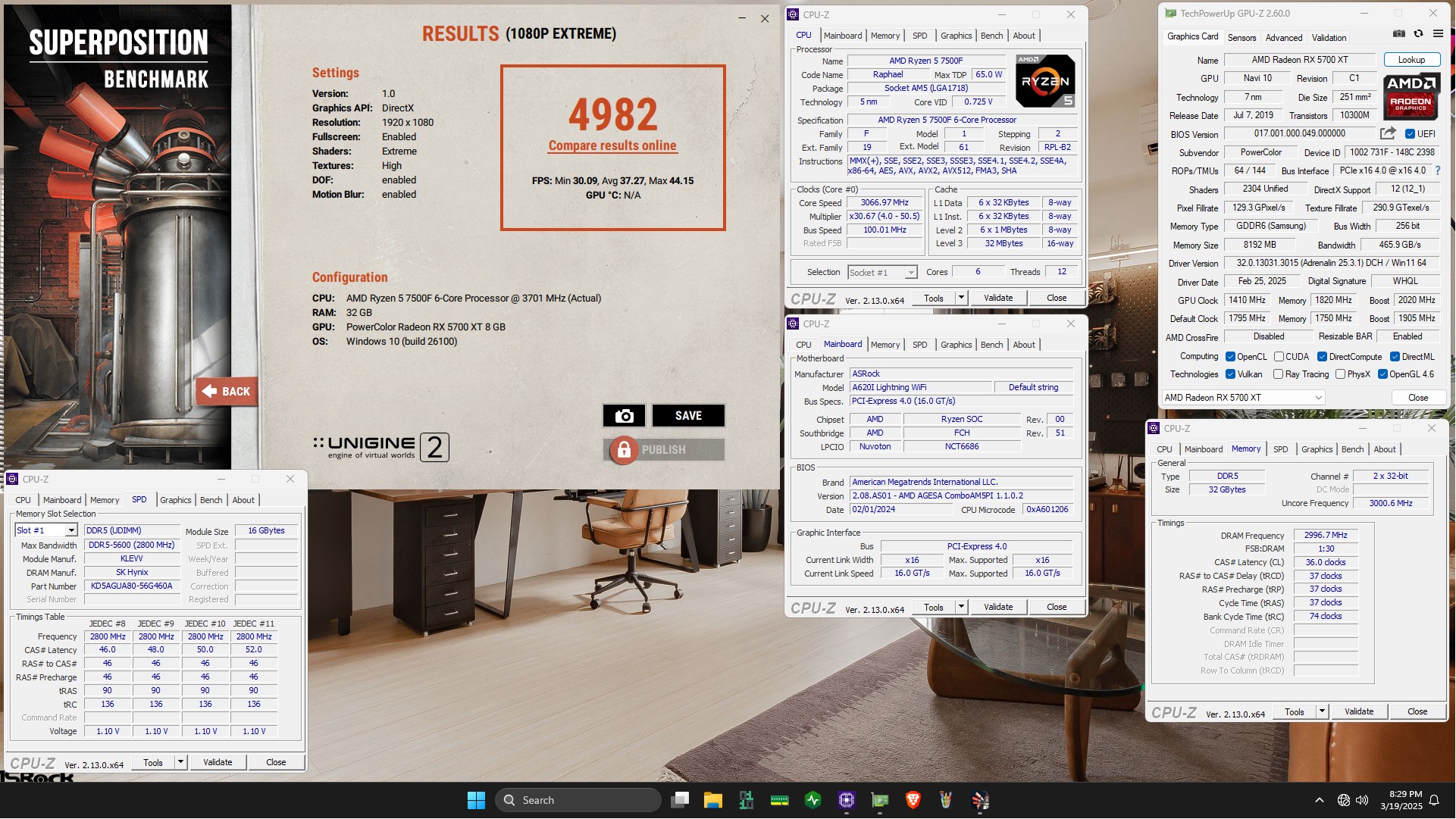Screen dimensions: 1456x819
Task: Click the AMD Radeon Graphics logo in GPU-Z
Action: (1411, 97)
